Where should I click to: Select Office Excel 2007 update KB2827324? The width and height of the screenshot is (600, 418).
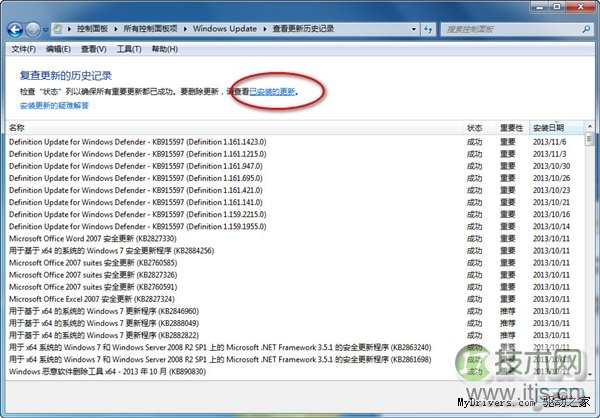pos(91,299)
